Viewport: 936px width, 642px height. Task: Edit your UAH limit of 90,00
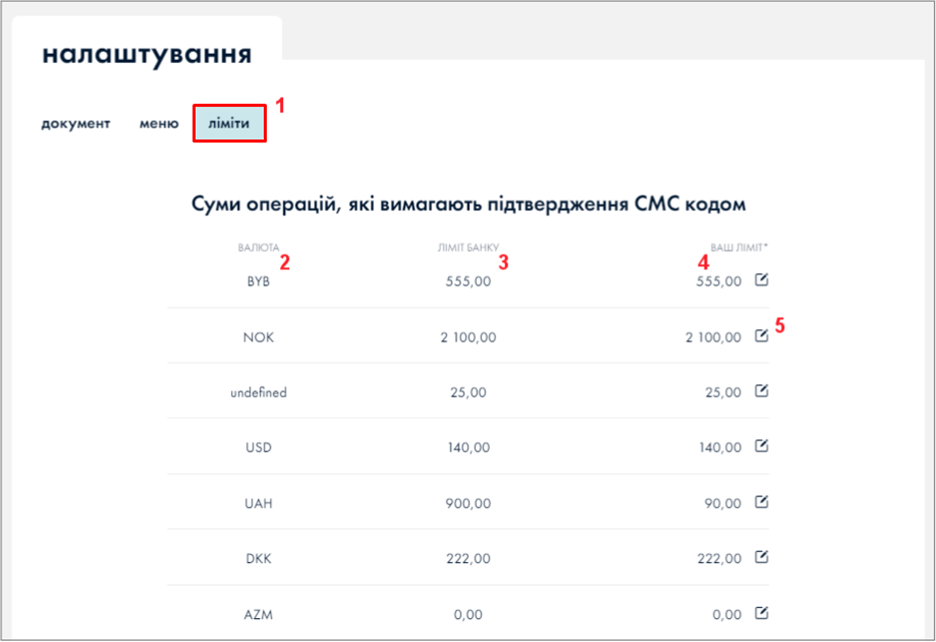click(761, 502)
